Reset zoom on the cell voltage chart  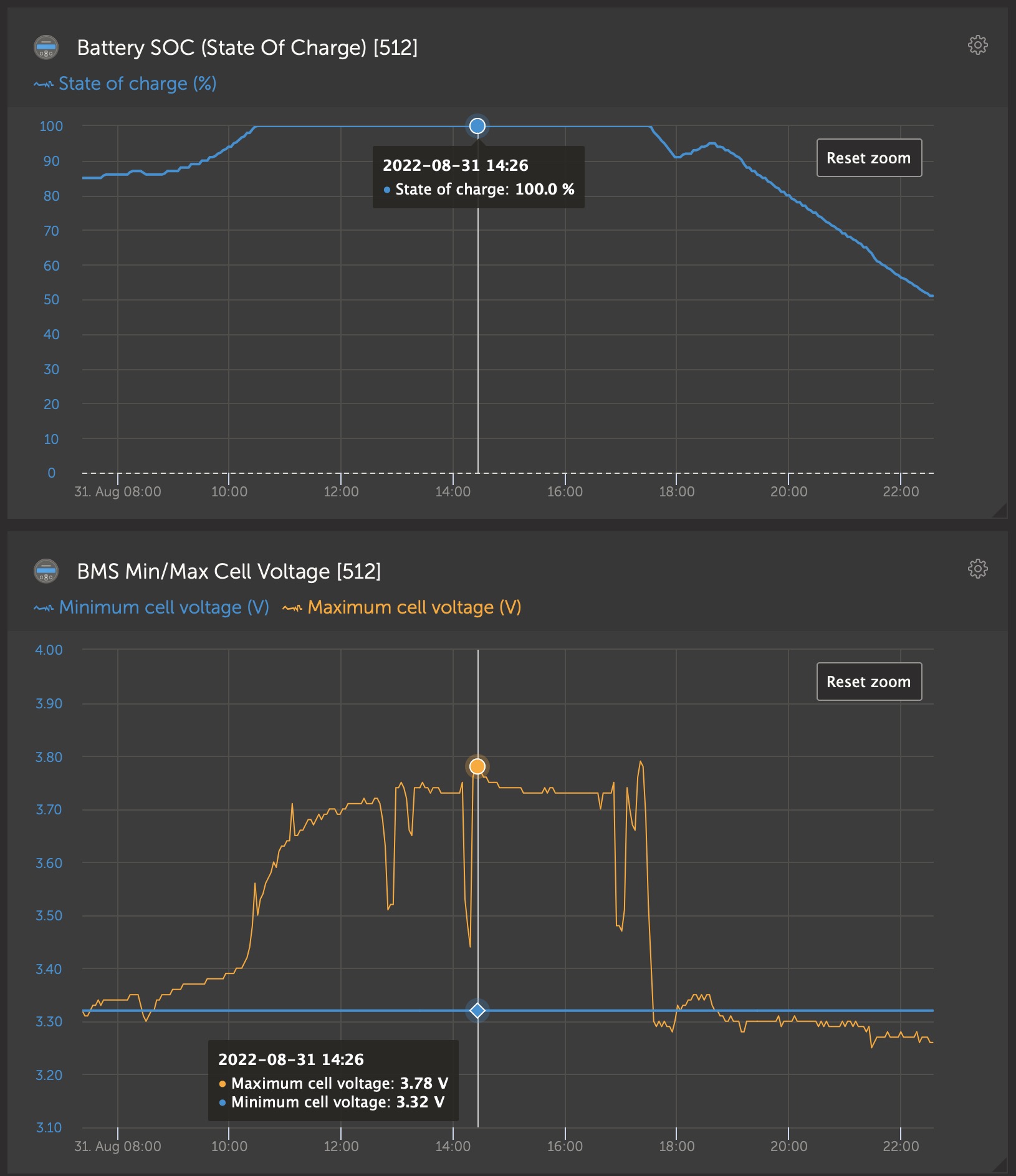(x=868, y=682)
